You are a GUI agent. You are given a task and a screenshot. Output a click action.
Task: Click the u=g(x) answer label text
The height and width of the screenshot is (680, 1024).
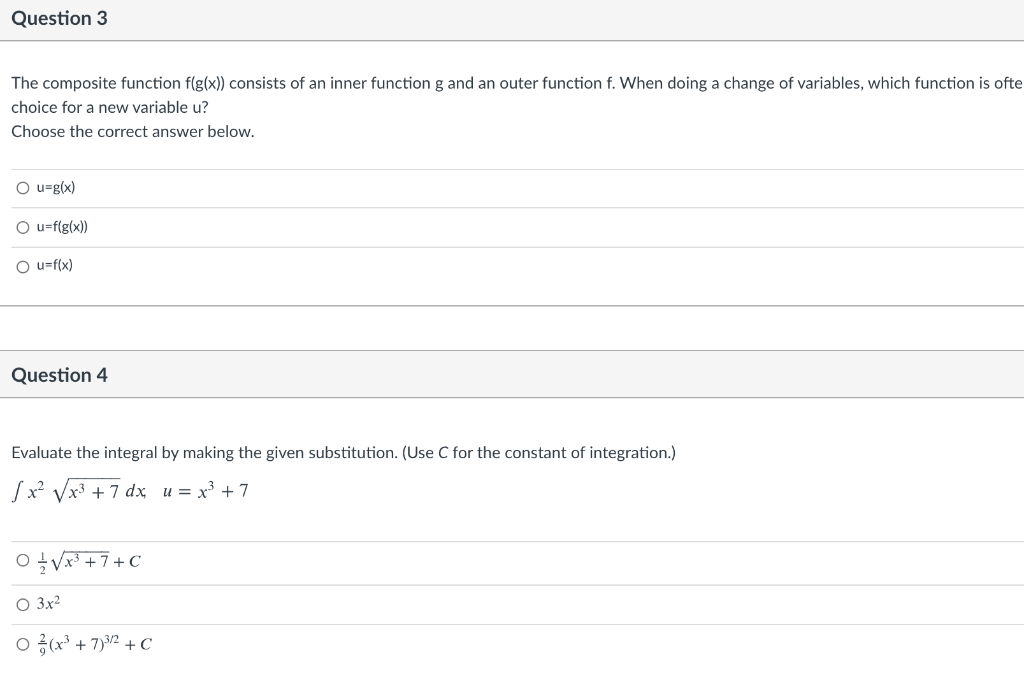click(56, 188)
